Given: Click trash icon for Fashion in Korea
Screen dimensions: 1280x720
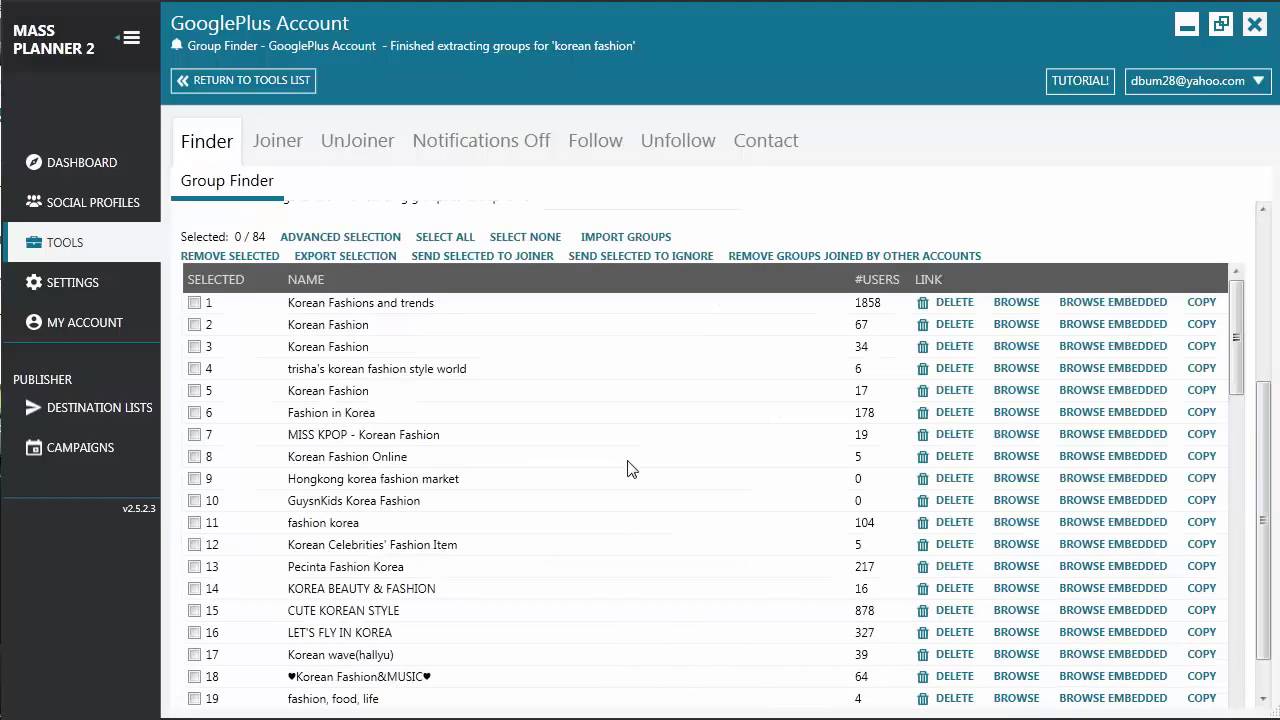Looking at the screenshot, I should pos(923,413).
